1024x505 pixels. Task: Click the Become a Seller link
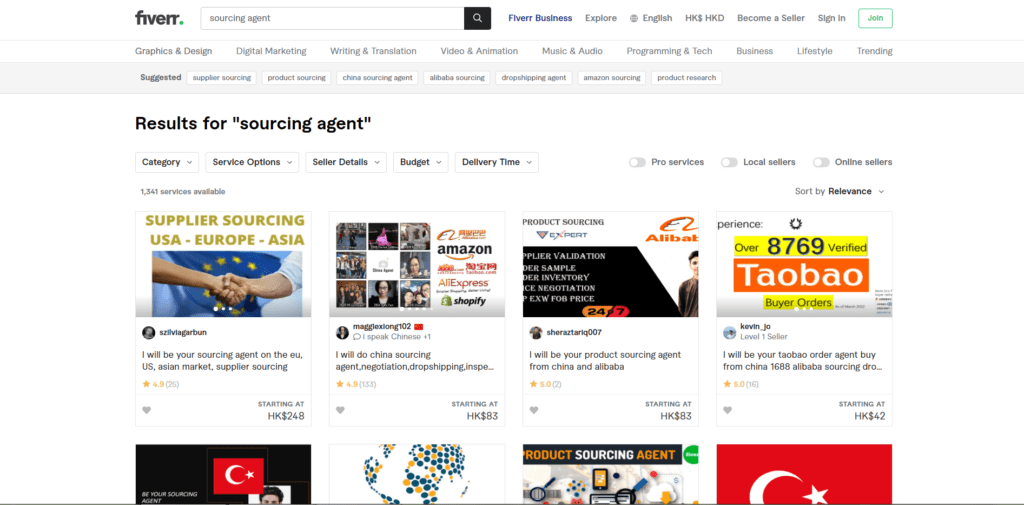(x=771, y=18)
